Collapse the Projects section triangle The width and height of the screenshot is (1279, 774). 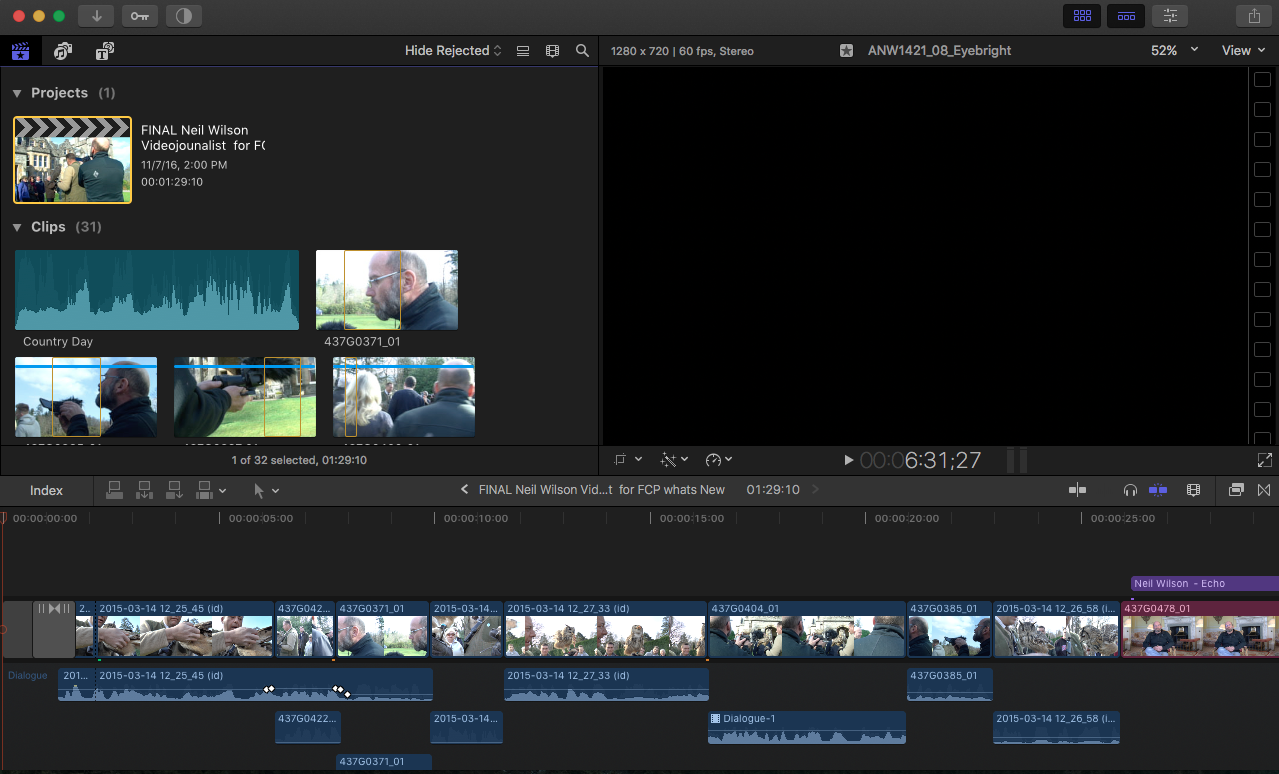click(x=17, y=93)
